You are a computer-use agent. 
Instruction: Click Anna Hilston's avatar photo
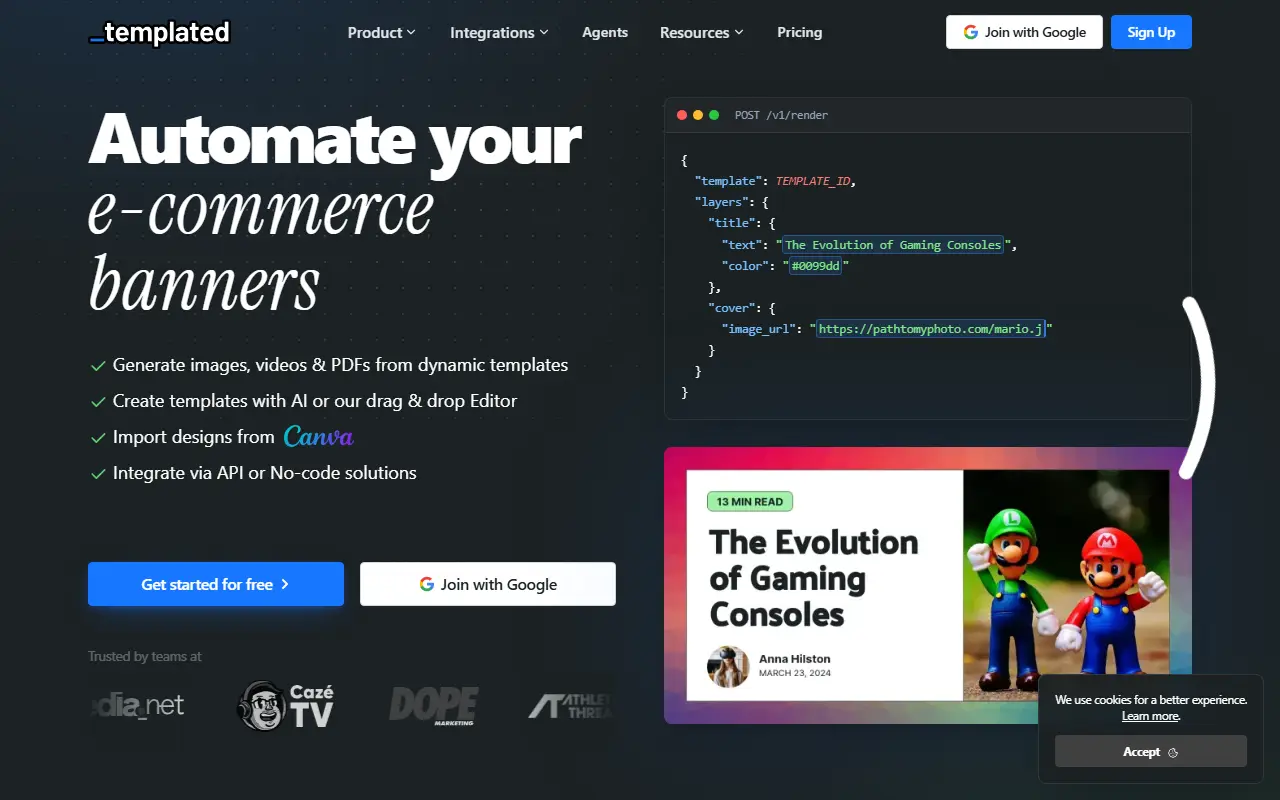(728, 666)
